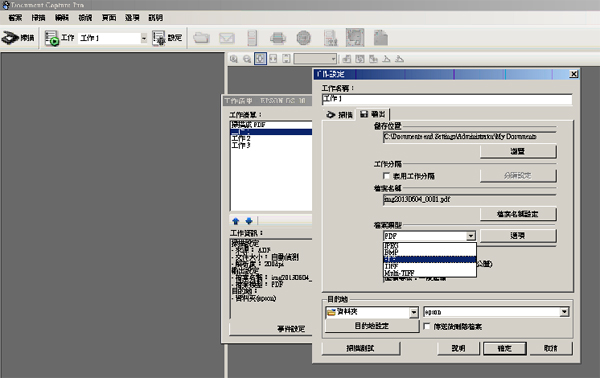The image size is (600, 378).
Task: Click the first rotate page icon in viewer toolbar
Action: tap(347, 59)
